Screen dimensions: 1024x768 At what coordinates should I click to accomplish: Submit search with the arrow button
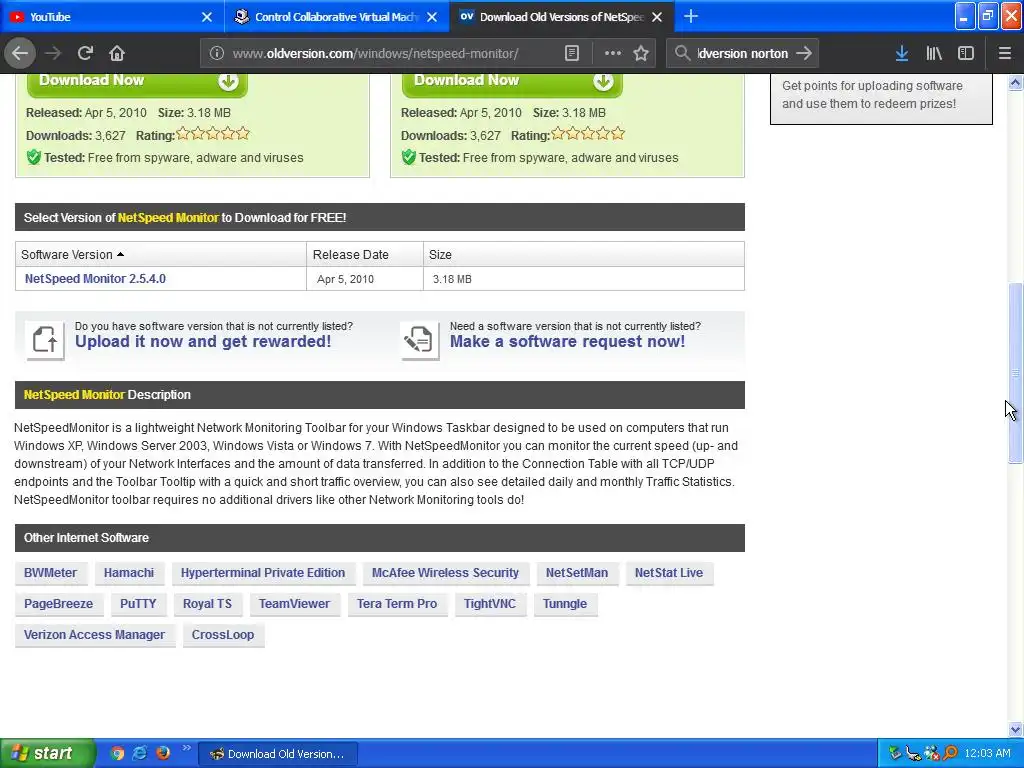tap(804, 53)
